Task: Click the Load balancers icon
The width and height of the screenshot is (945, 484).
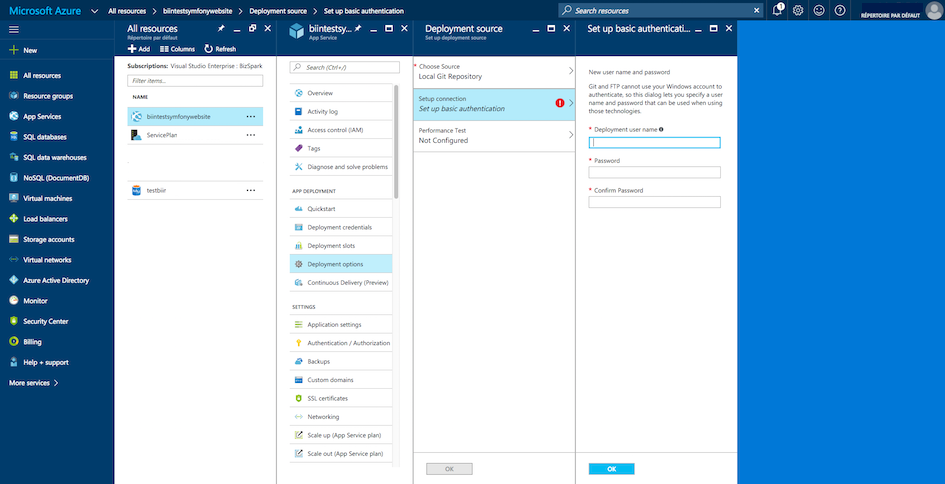Action: click(14, 219)
